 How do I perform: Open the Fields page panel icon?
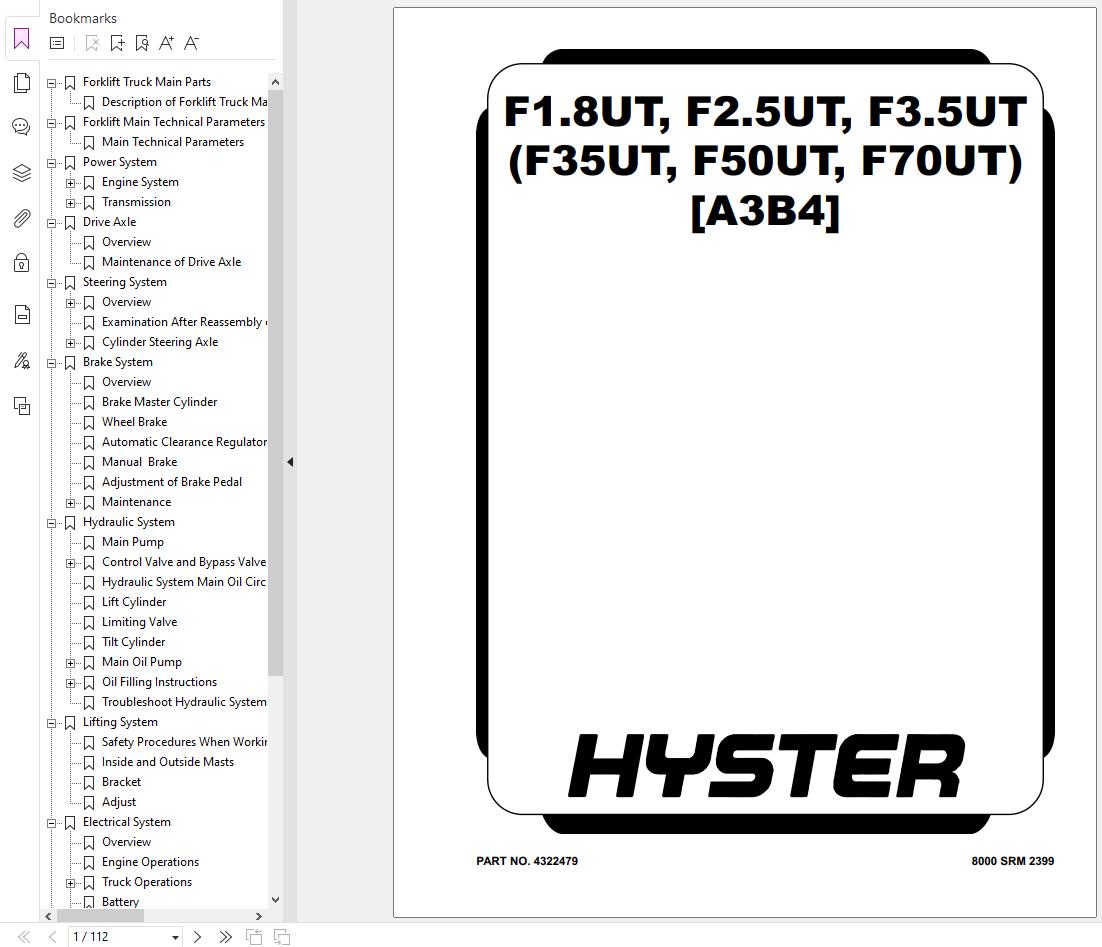click(22, 314)
